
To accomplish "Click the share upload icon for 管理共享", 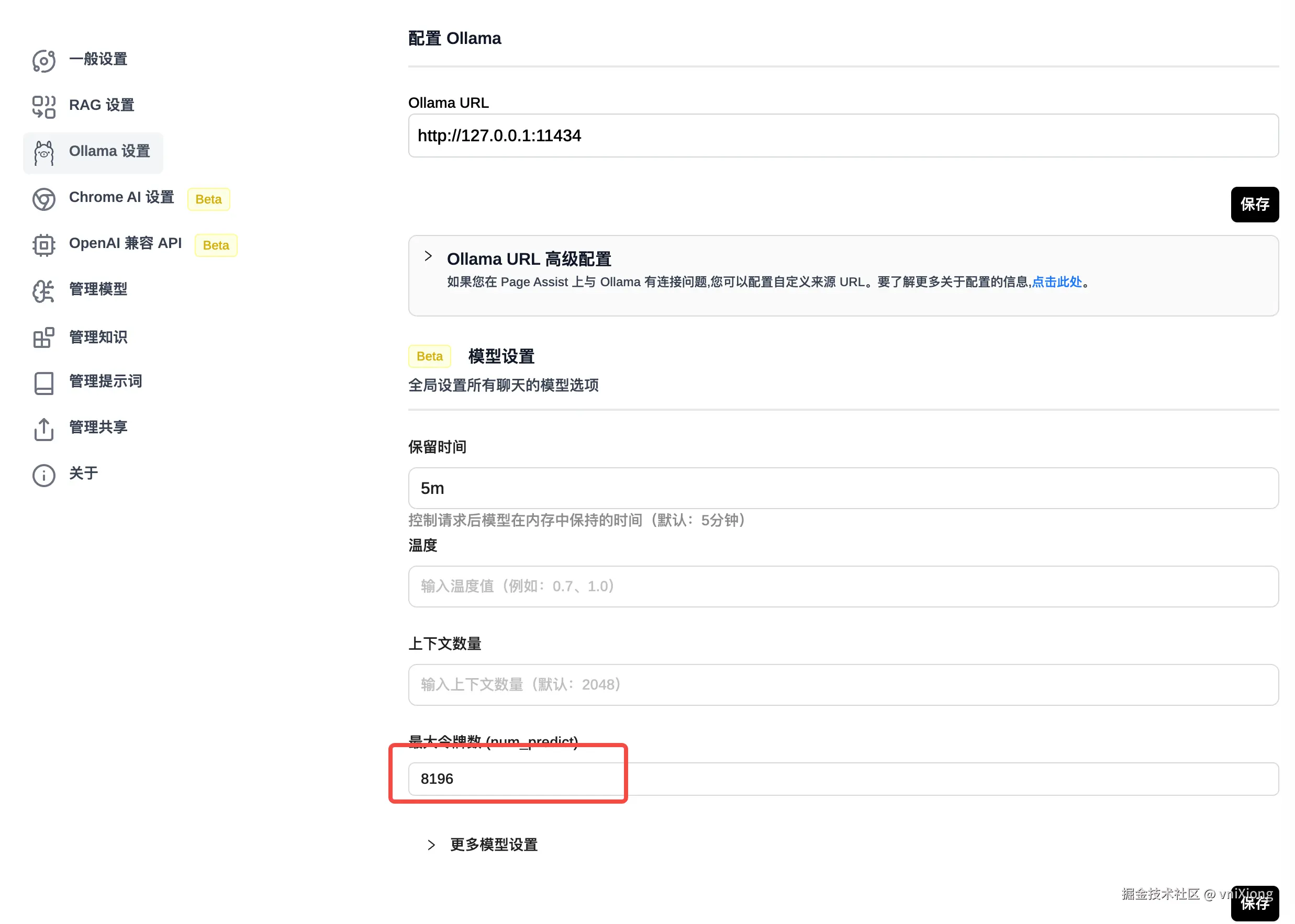I will tap(44, 430).
